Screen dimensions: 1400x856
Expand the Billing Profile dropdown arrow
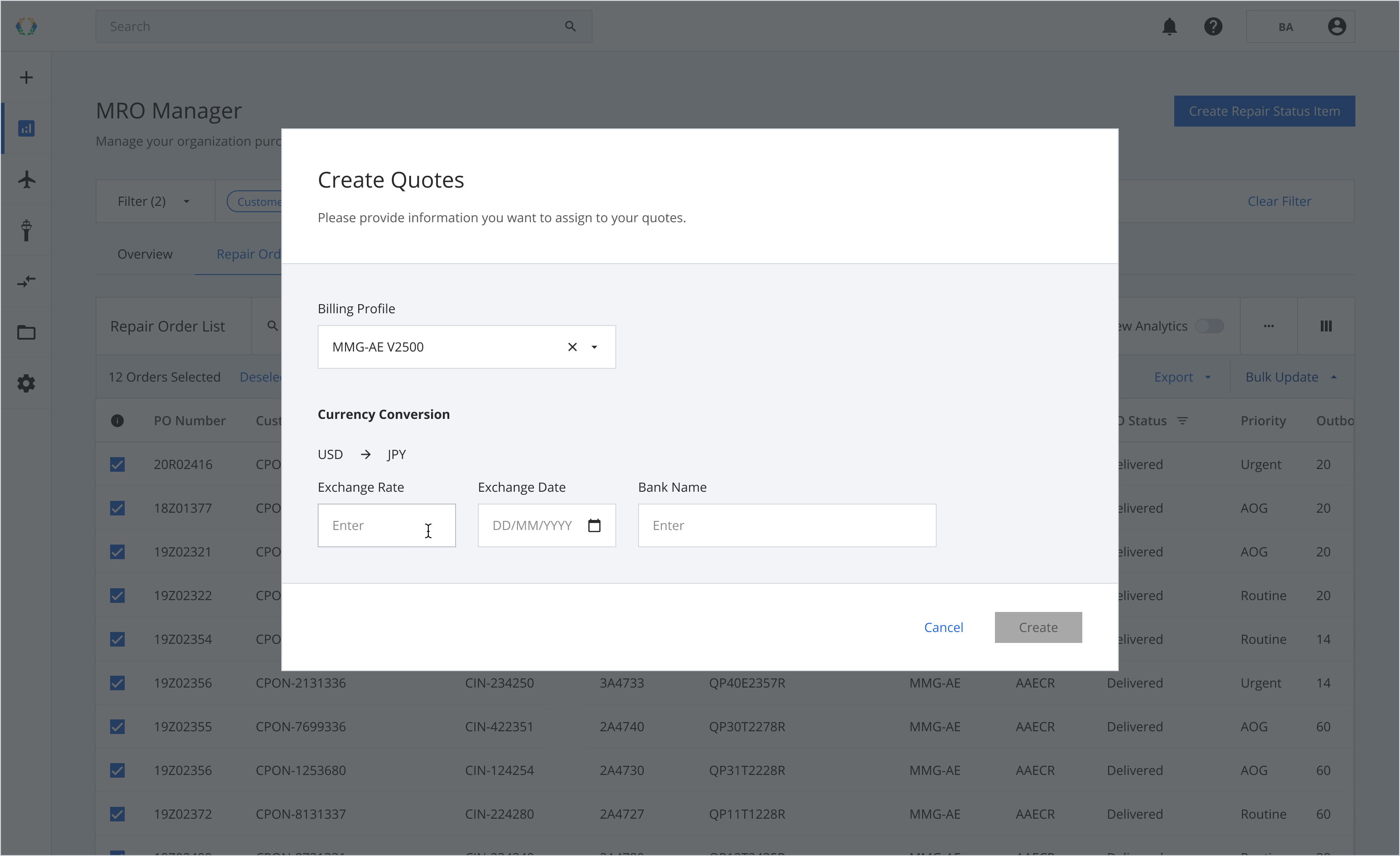594,346
